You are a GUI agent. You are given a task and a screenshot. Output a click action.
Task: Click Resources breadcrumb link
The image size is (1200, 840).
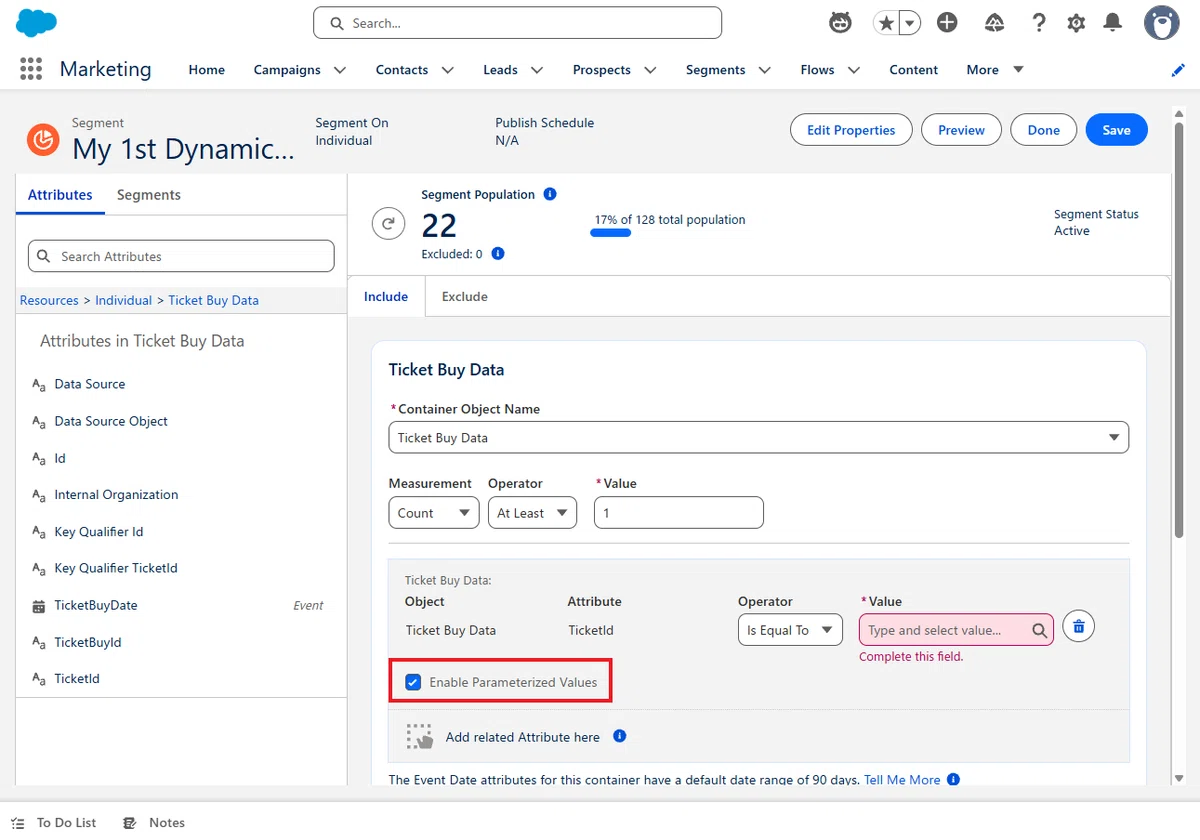click(49, 300)
